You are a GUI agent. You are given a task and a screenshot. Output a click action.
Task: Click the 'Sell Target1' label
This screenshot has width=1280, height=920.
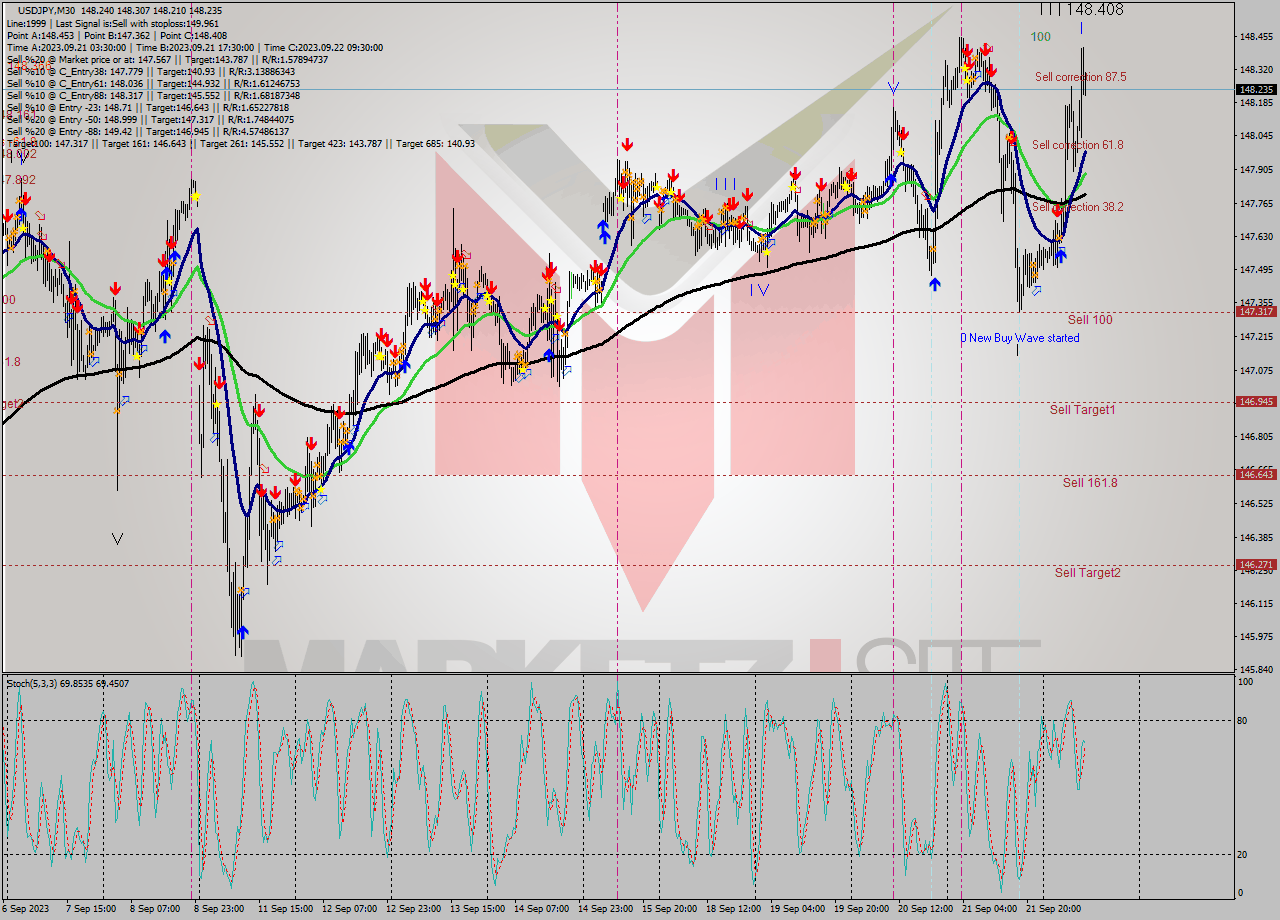click(x=1082, y=410)
